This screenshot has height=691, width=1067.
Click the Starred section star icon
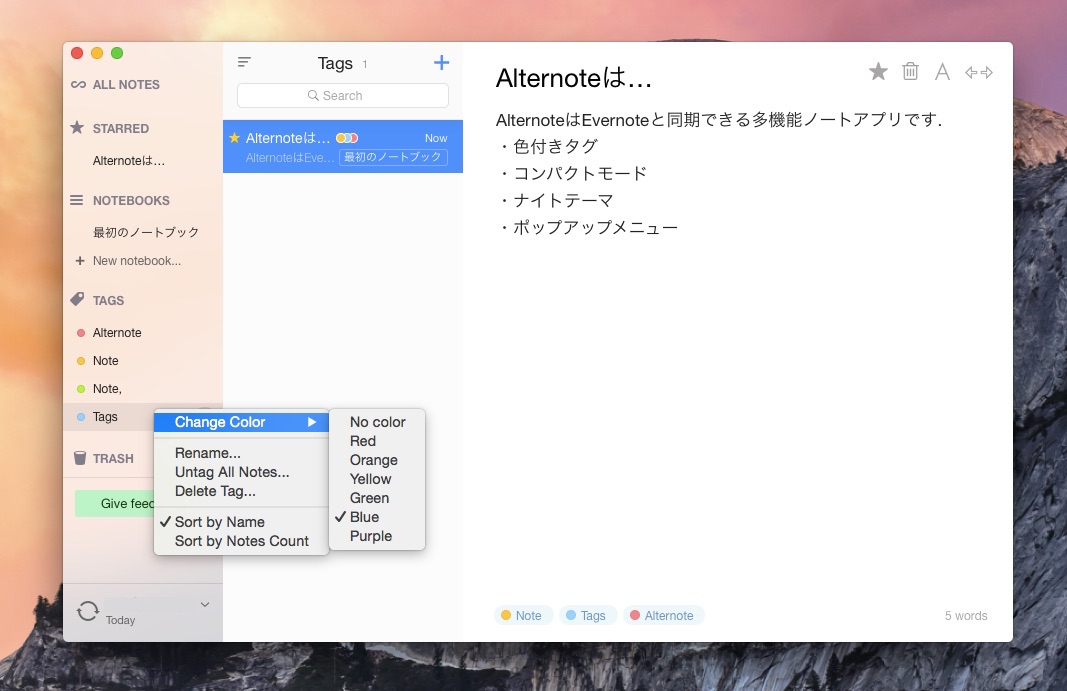(x=78, y=127)
